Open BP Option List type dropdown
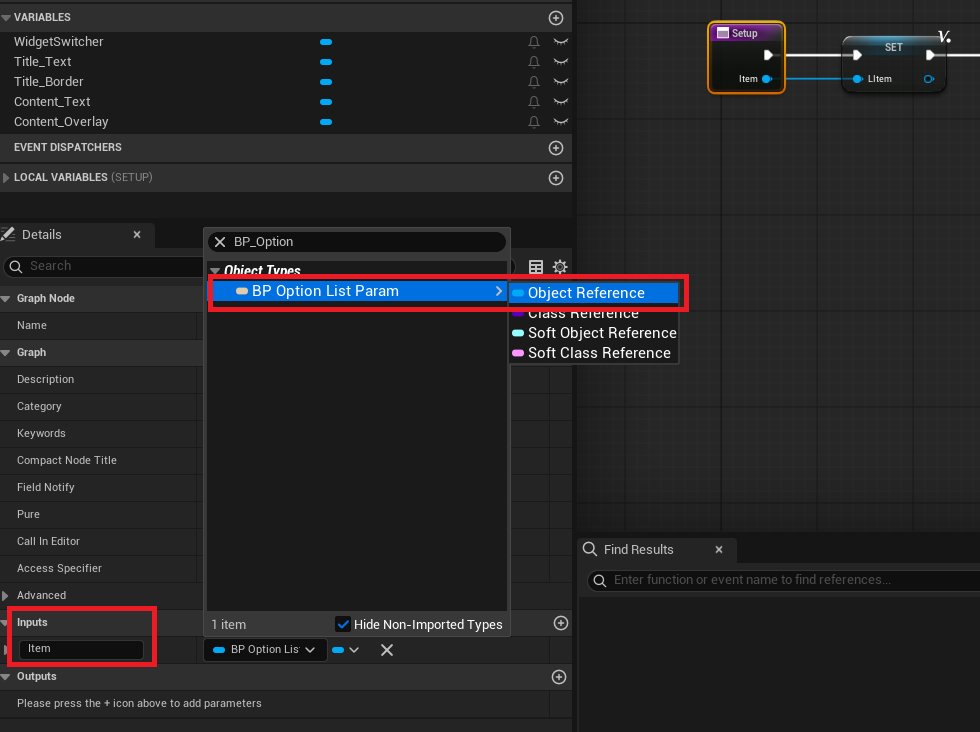 coord(265,650)
